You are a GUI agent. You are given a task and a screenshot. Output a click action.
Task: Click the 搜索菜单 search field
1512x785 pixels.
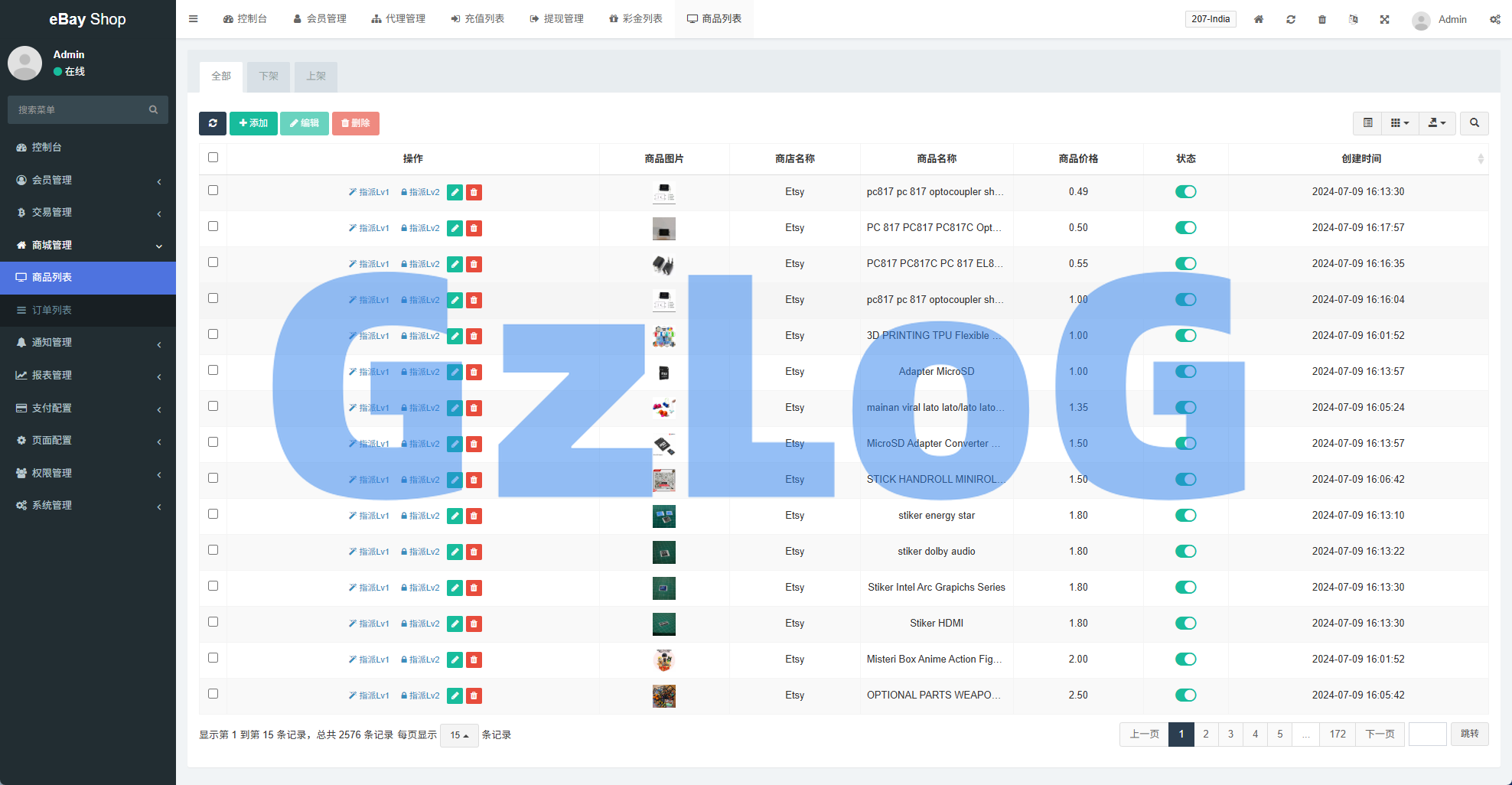tap(80, 110)
